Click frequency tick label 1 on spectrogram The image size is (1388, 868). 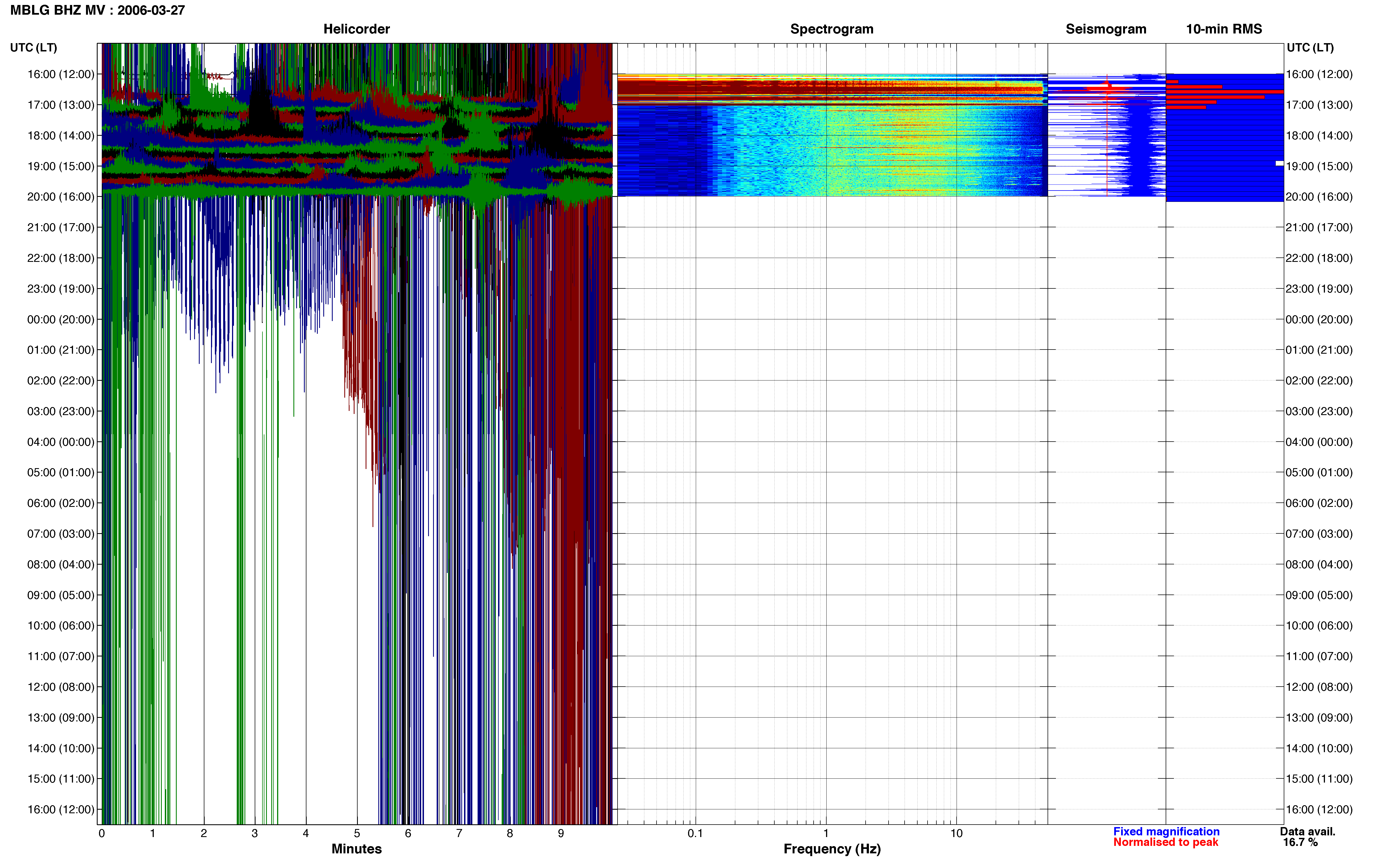[x=826, y=833]
